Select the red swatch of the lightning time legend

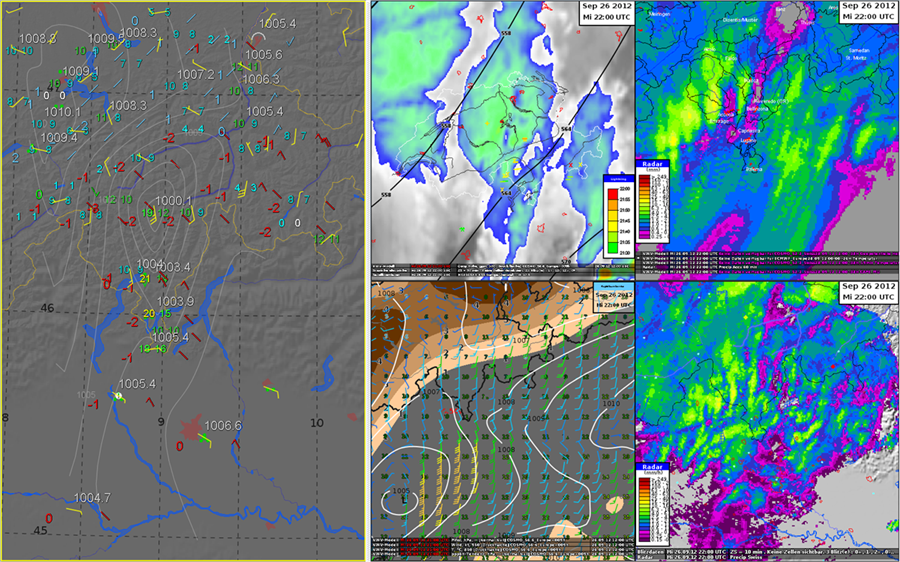pos(611,195)
